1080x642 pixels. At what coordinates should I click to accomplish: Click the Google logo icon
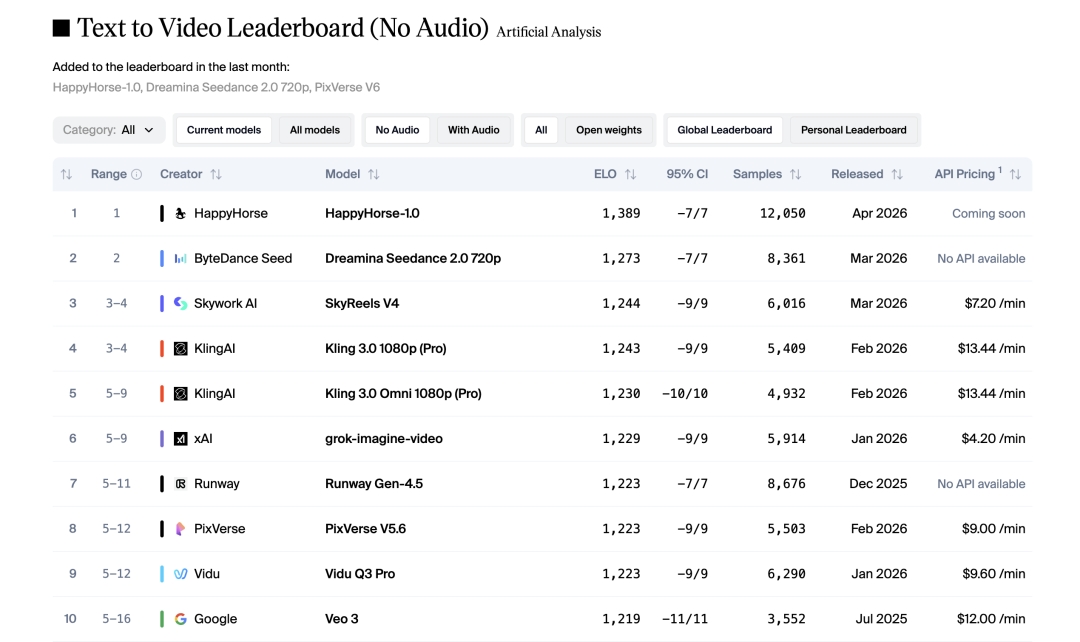[x=181, y=619]
